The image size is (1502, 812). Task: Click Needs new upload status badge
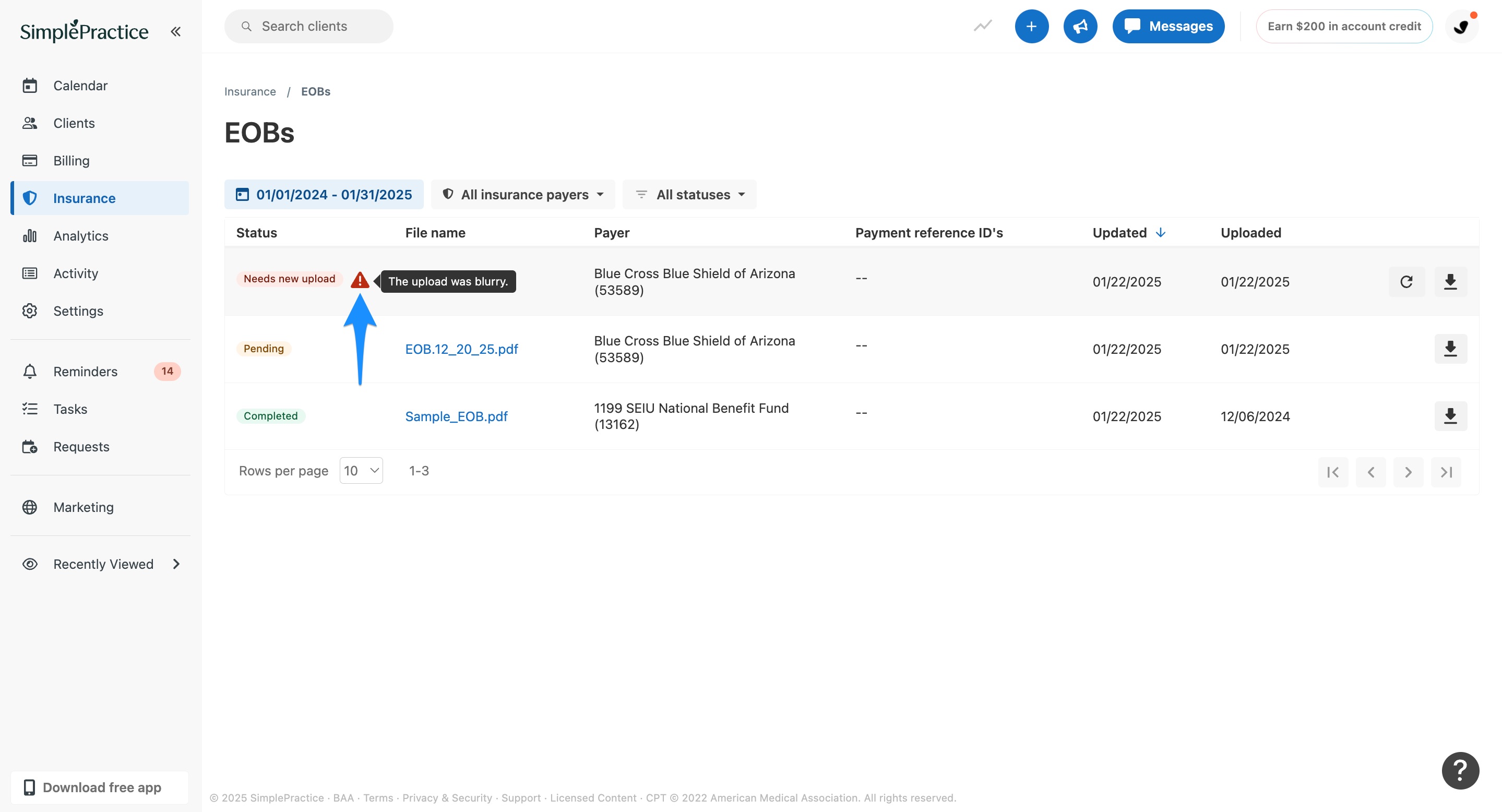point(289,279)
